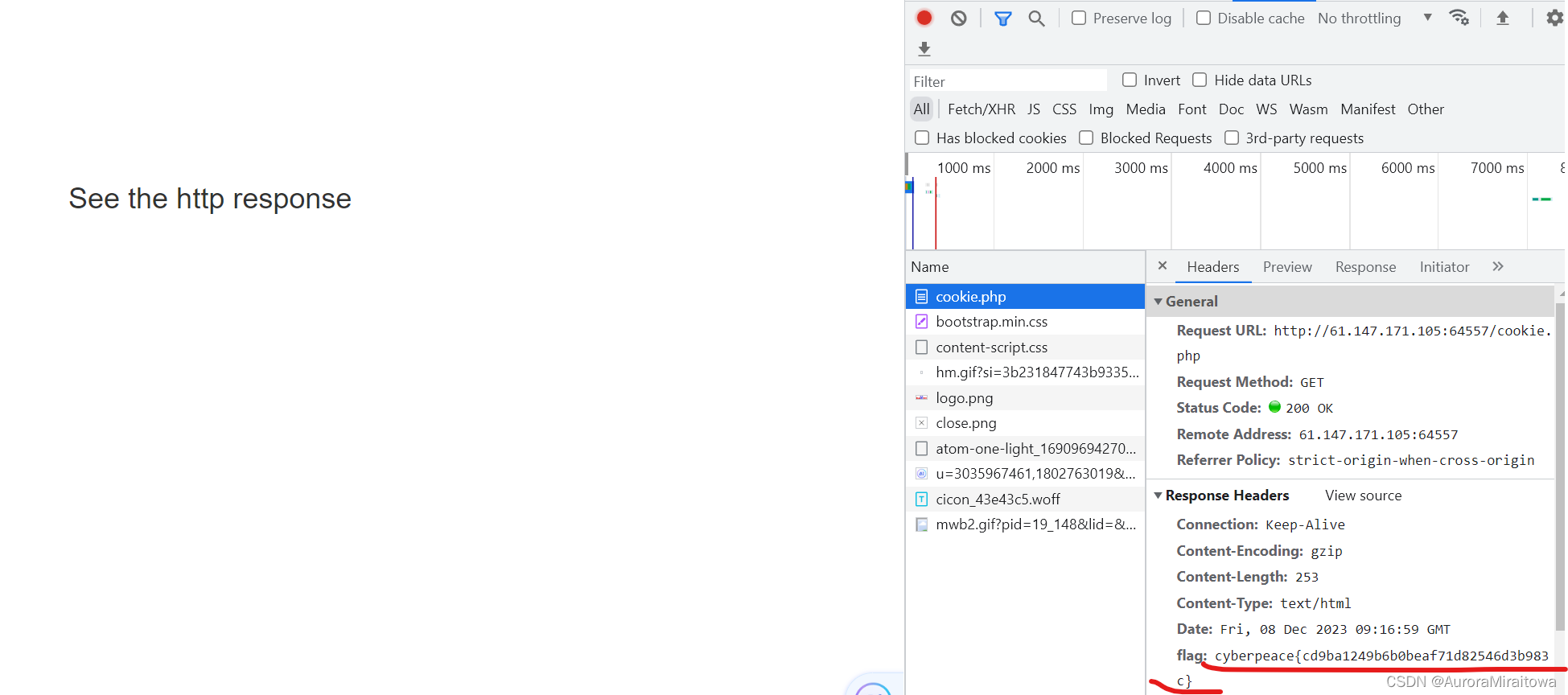The image size is (1568, 695).
Task: Select the hm.gif?si=3b23184... request row
Action: (1025, 372)
